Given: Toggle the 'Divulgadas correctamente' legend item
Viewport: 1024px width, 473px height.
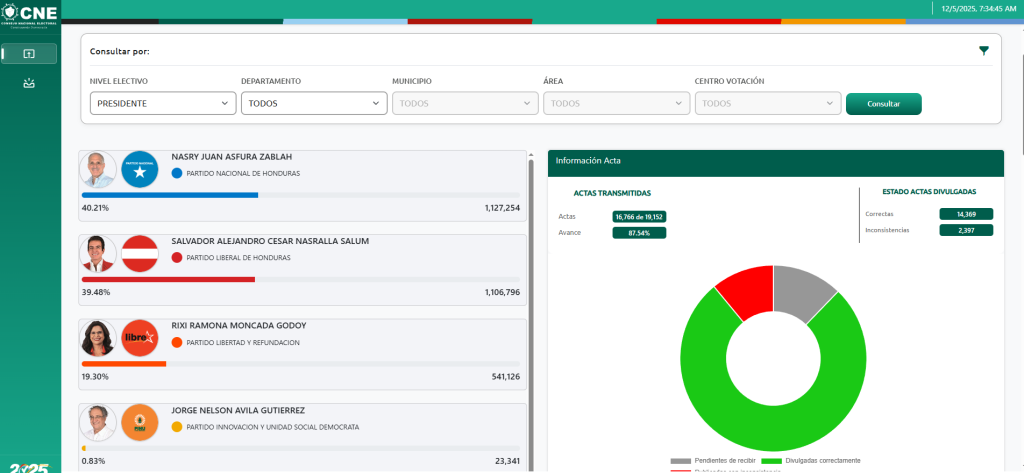Looking at the screenshot, I should (816, 460).
